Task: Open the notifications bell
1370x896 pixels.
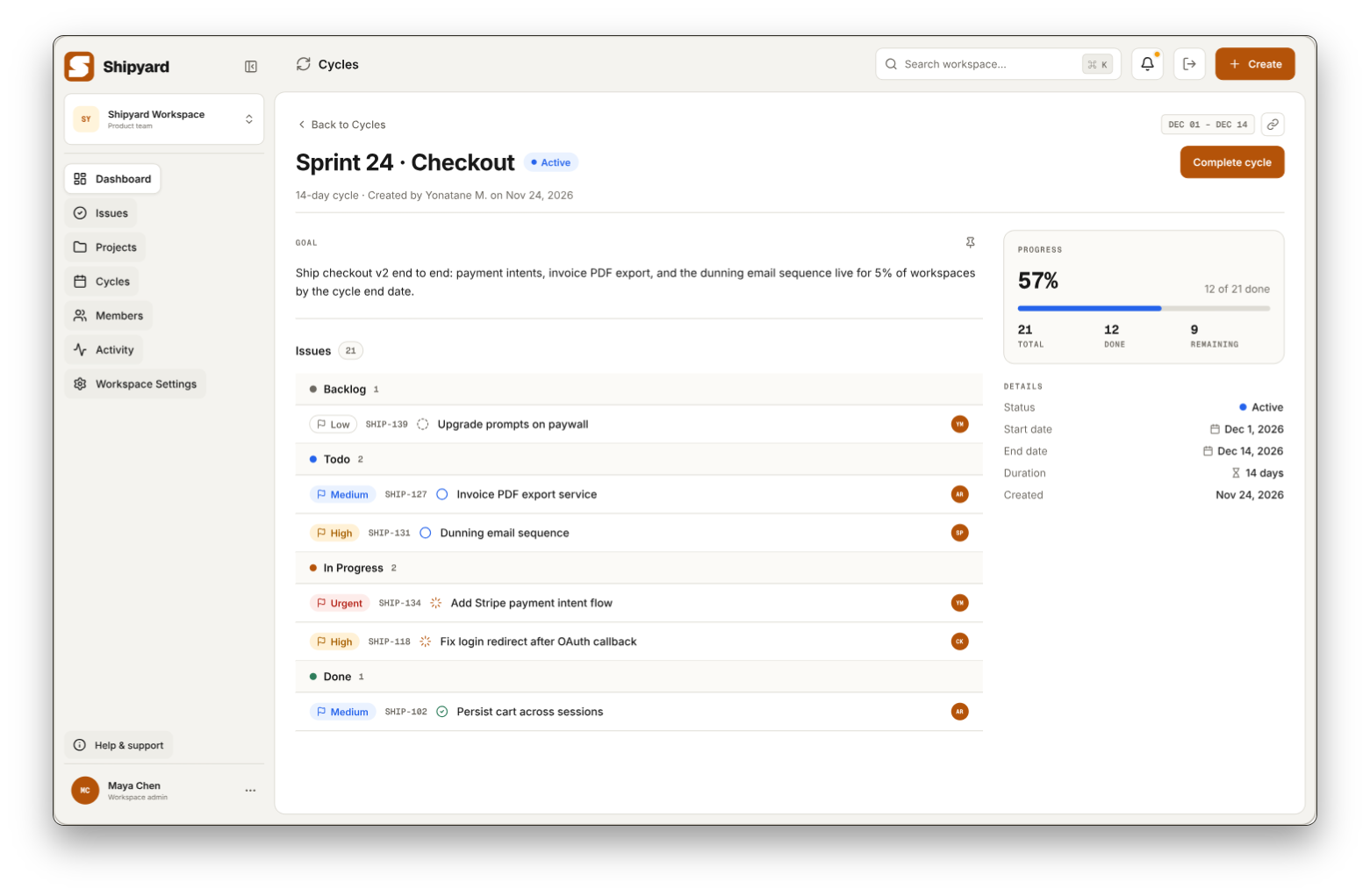Action: tap(1147, 64)
